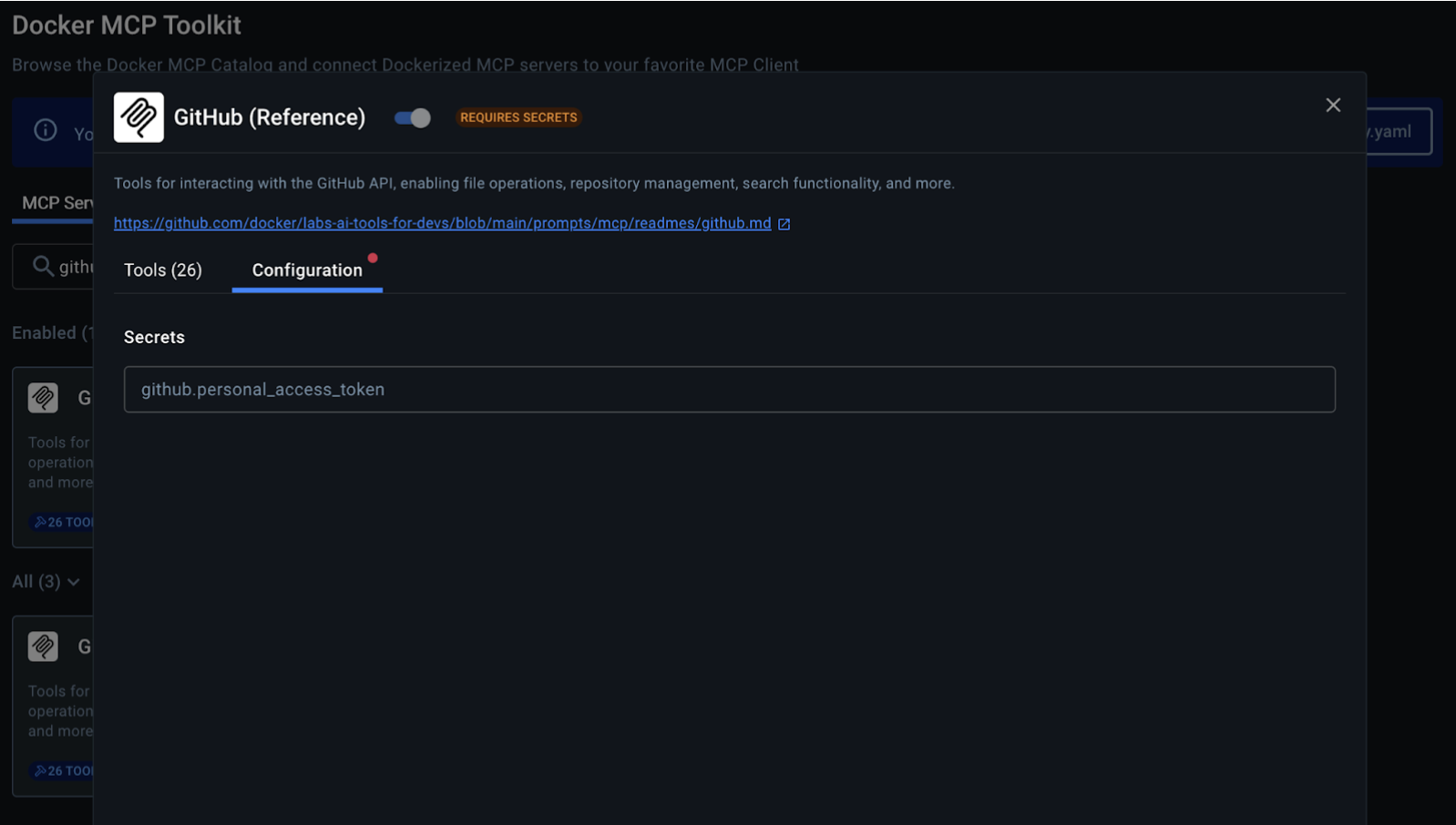The height and width of the screenshot is (825, 1456).
Task: Click GitHub icon in the Enabled card
Action: click(x=43, y=398)
